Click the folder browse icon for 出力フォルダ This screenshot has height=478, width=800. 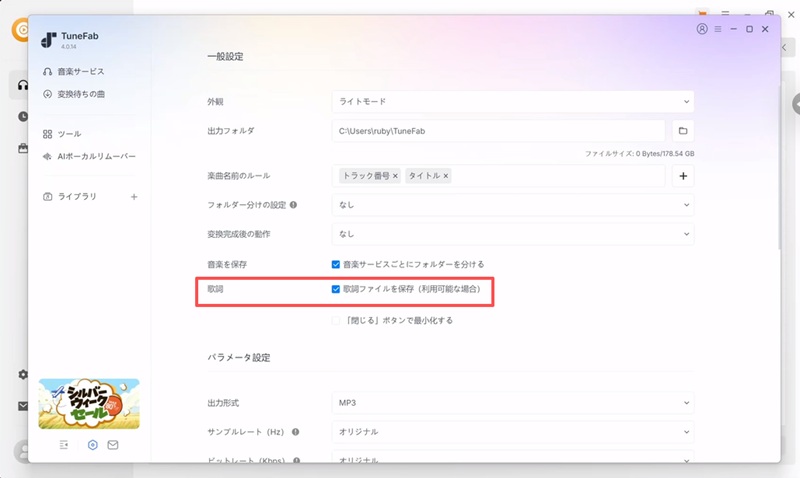[x=683, y=131]
